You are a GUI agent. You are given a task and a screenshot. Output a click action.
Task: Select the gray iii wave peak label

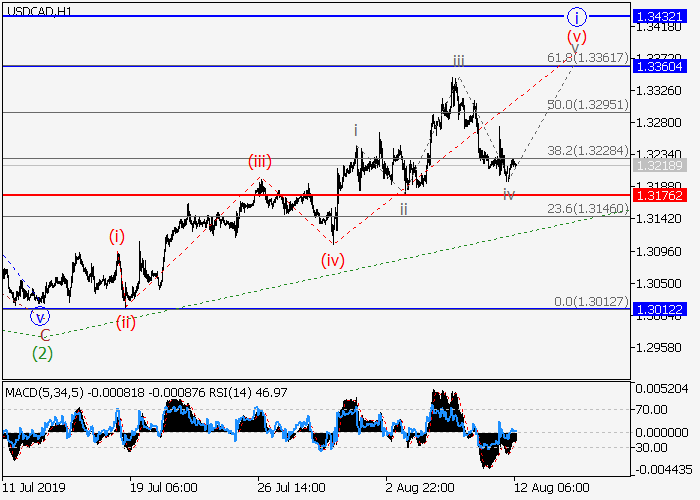(x=457, y=60)
